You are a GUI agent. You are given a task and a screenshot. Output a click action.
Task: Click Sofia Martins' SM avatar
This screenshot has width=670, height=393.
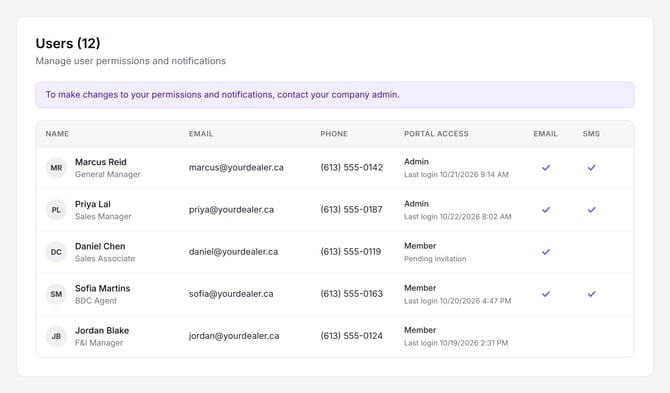pyautogui.click(x=56, y=294)
